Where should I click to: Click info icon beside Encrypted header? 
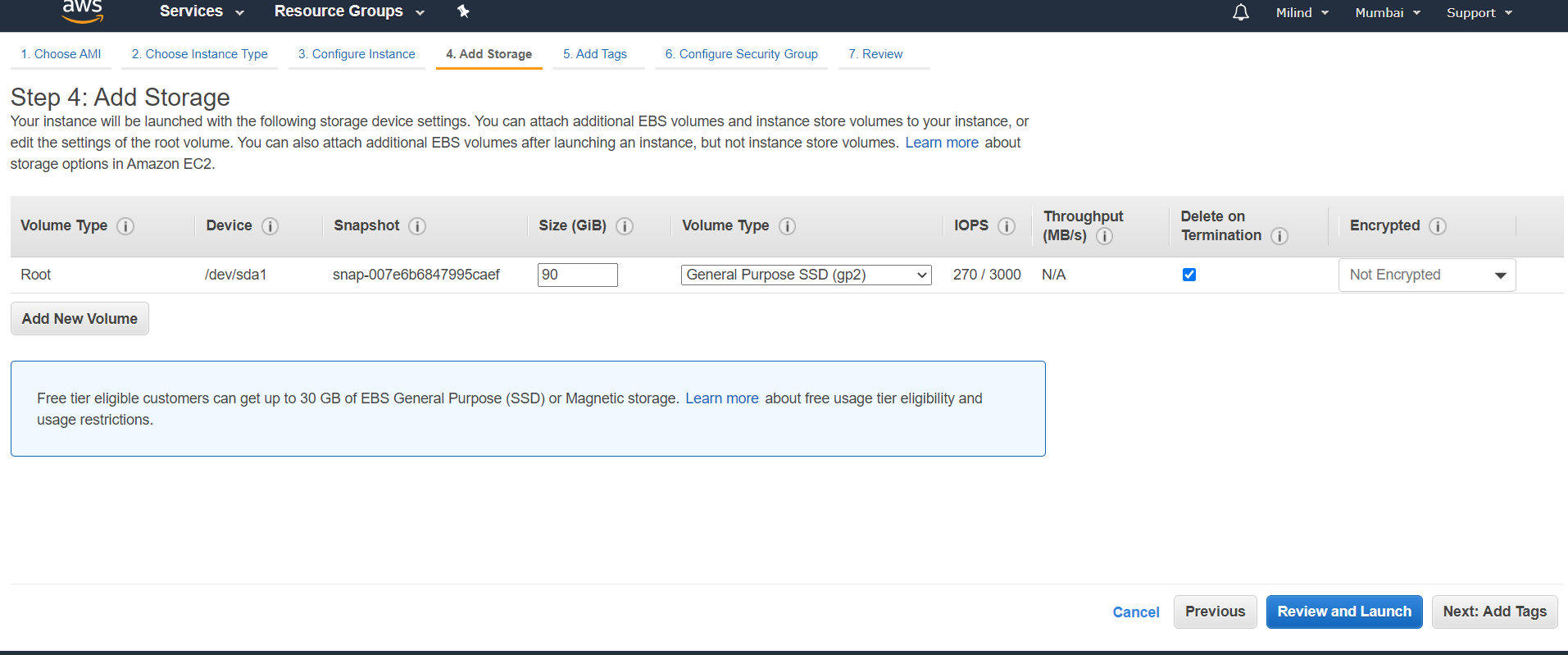point(1438,226)
